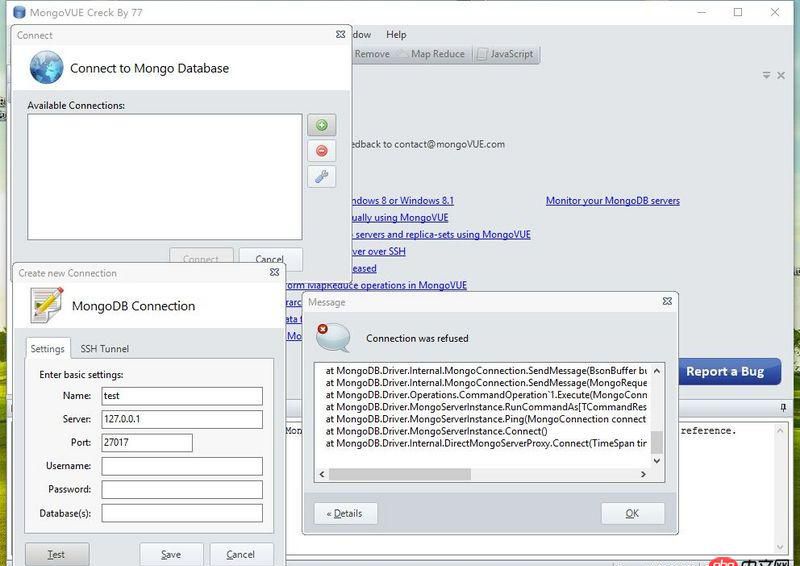Click the MongoVUE database title bar icon
The height and width of the screenshot is (566, 800).
point(19,12)
